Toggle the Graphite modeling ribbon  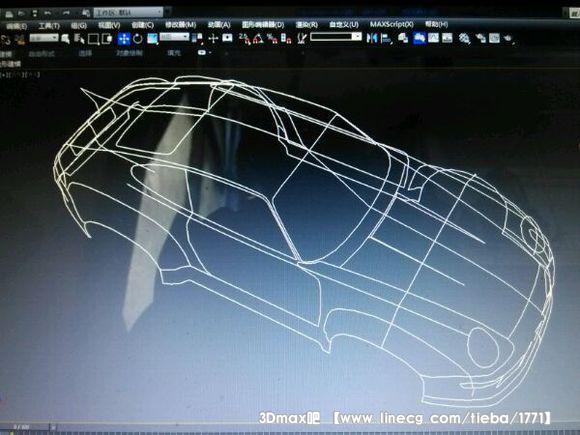click(419, 38)
